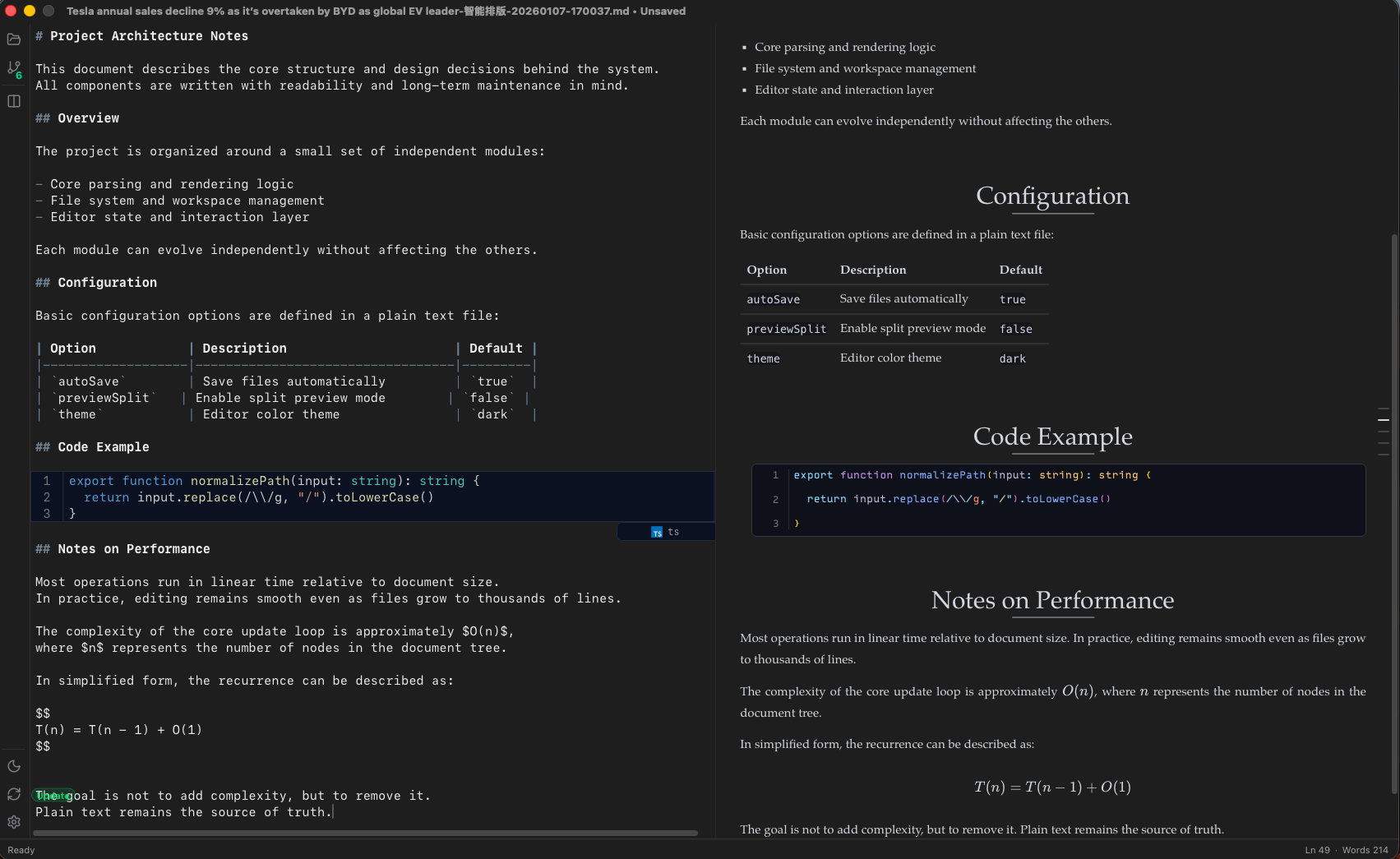
Task: Click line number 2 in the editor code block
Action: pyautogui.click(x=46, y=497)
